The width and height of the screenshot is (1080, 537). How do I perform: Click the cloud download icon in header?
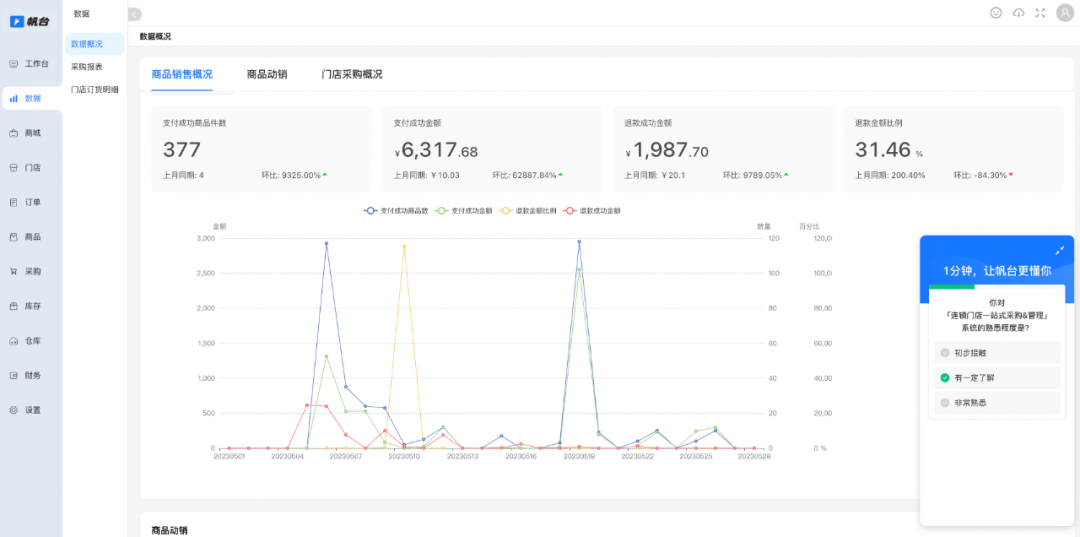[1019, 13]
